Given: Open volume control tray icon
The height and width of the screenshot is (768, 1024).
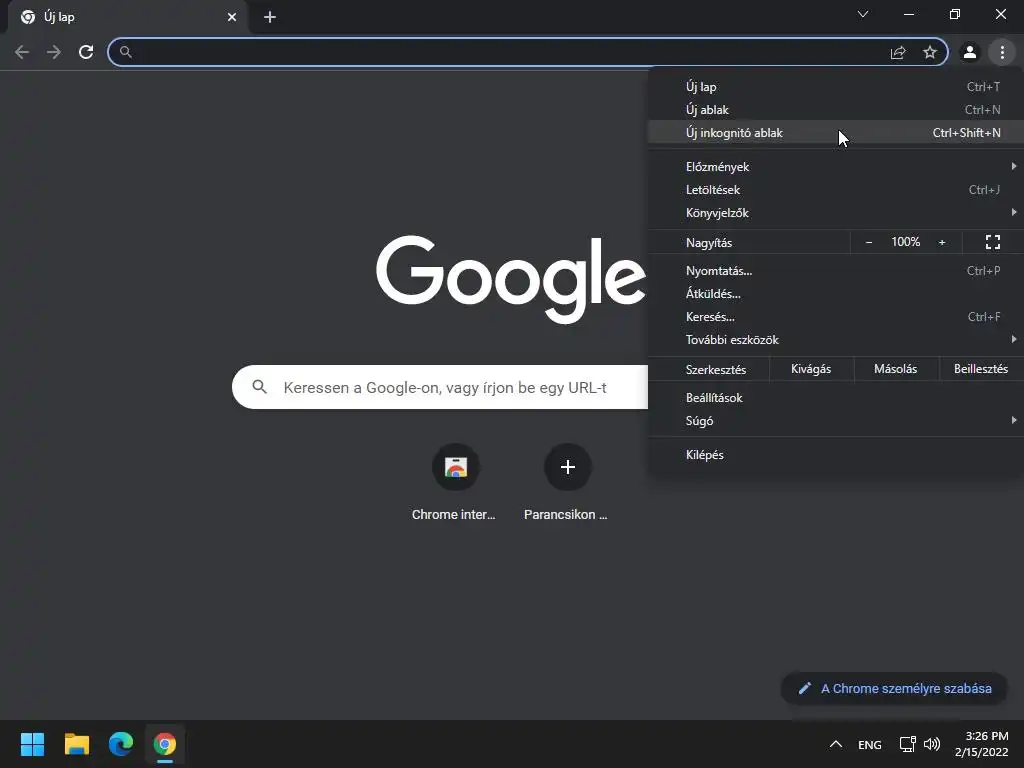Looking at the screenshot, I should coord(932,744).
